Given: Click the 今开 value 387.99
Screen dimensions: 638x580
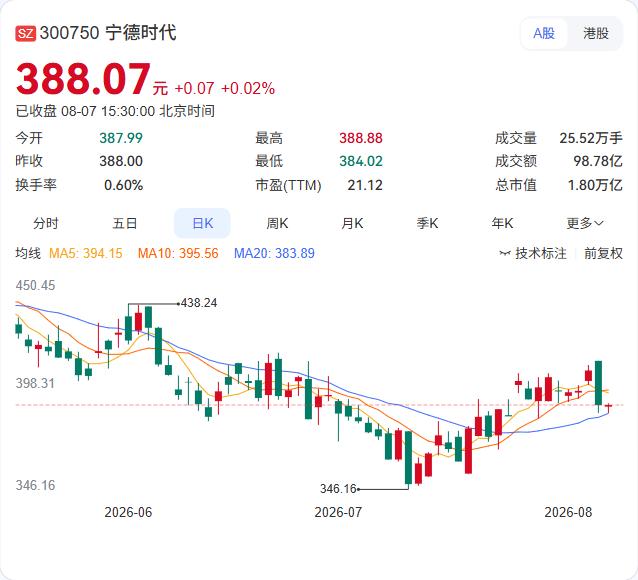Looking at the screenshot, I should click(x=121, y=138).
